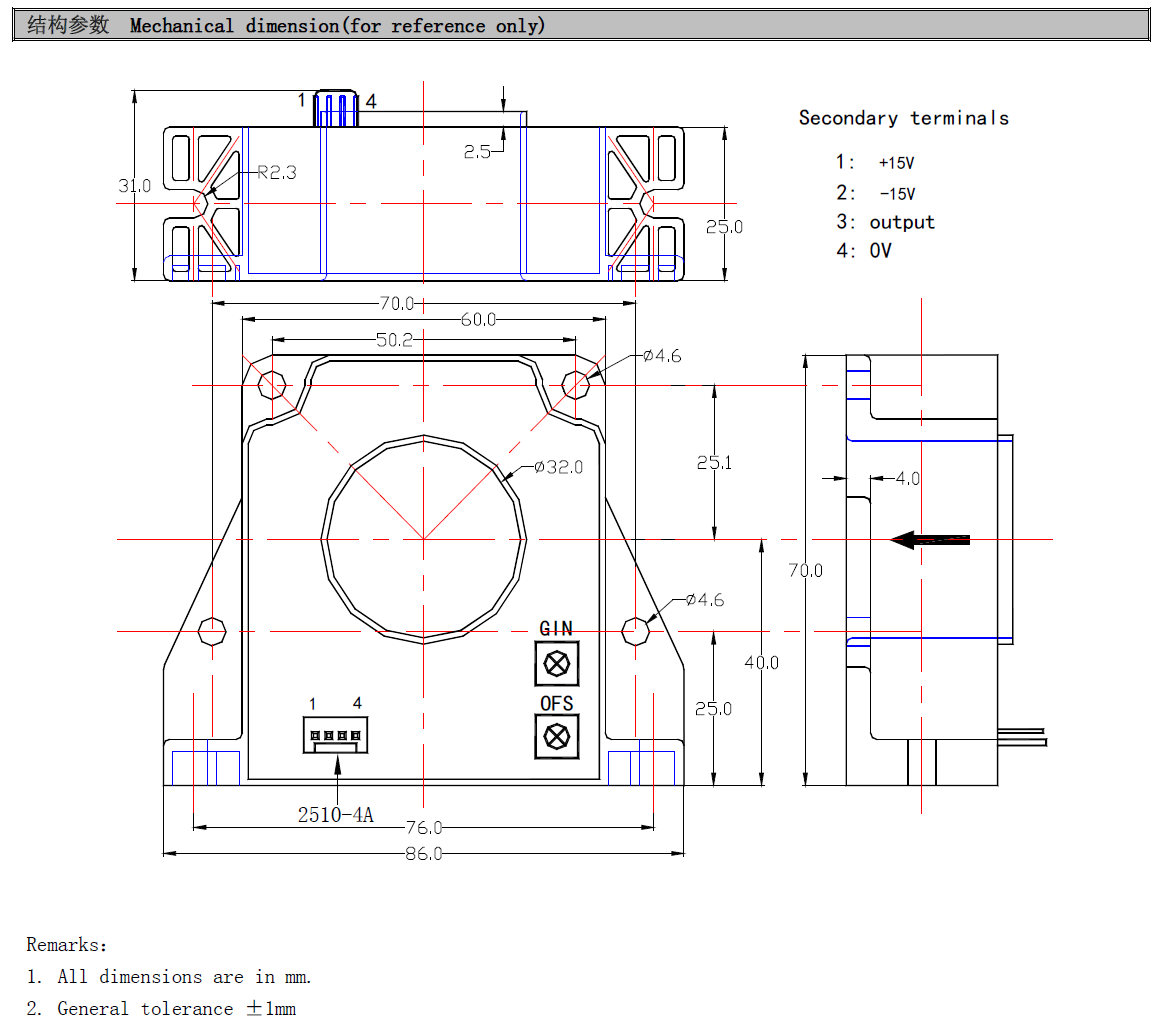
Task: Click the 86.0 overall width dimension
Action: tap(423, 854)
